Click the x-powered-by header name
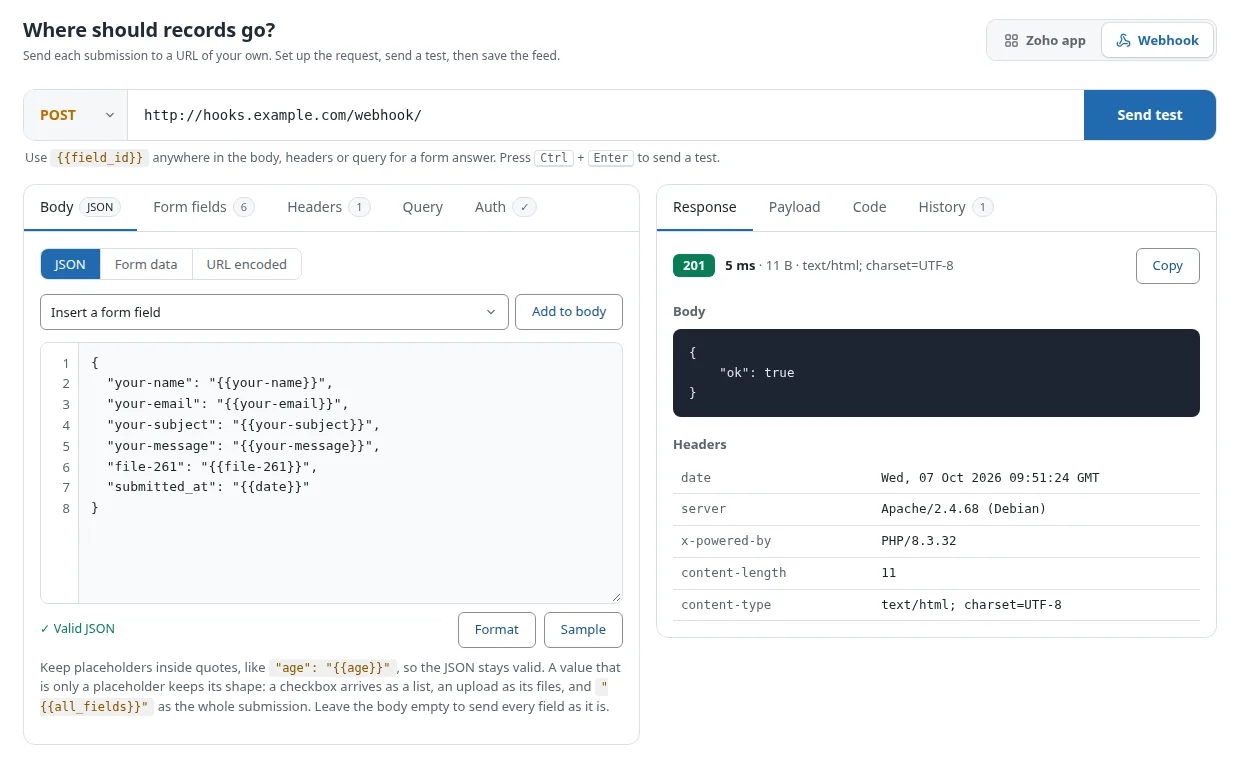Image resolution: width=1240 pixels, height=761 pixels. pos(726,541)
